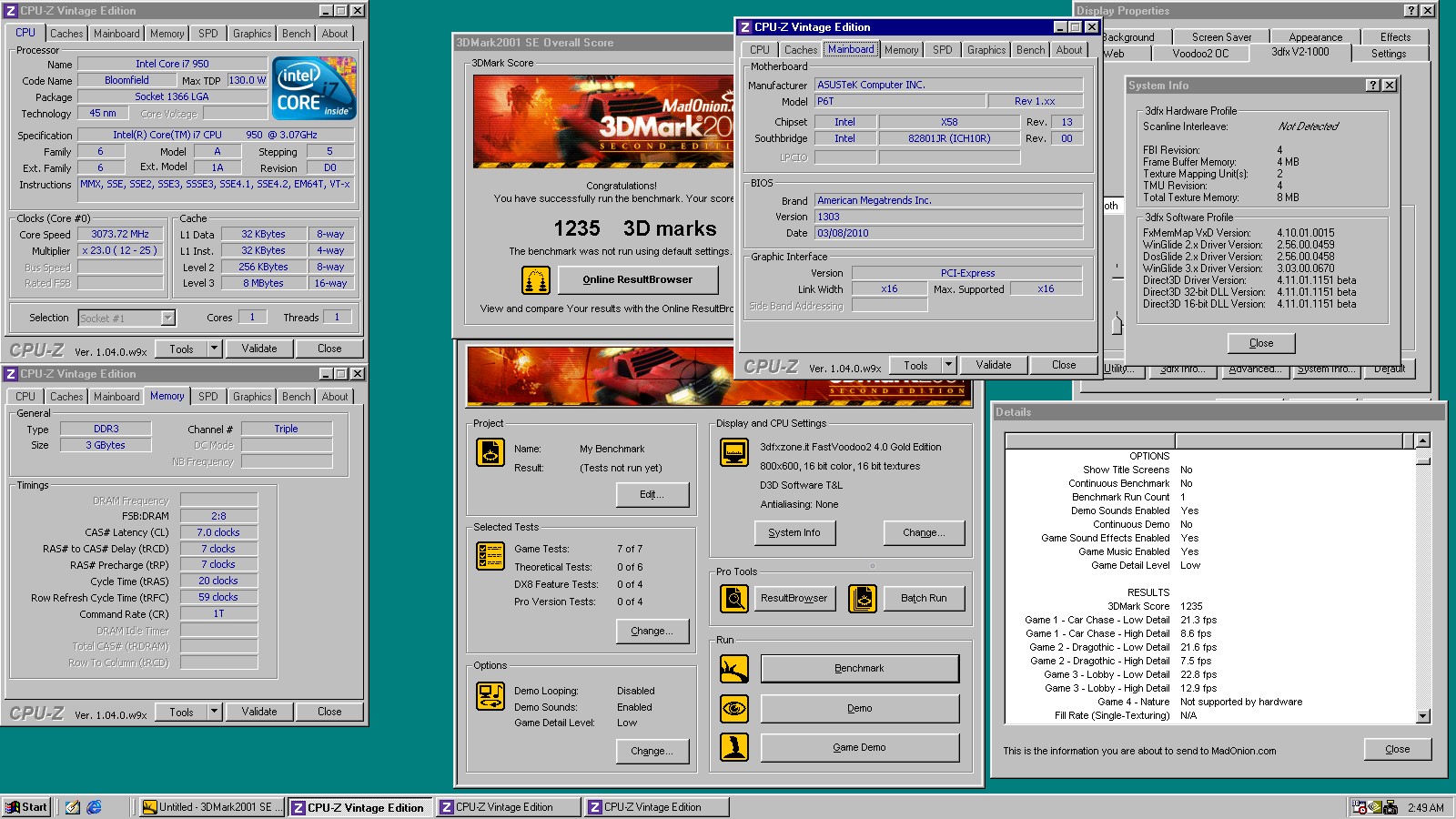Click the Show Desktop quick launch icon
This screenshot has height=819, width=1456.
(72, 807)
